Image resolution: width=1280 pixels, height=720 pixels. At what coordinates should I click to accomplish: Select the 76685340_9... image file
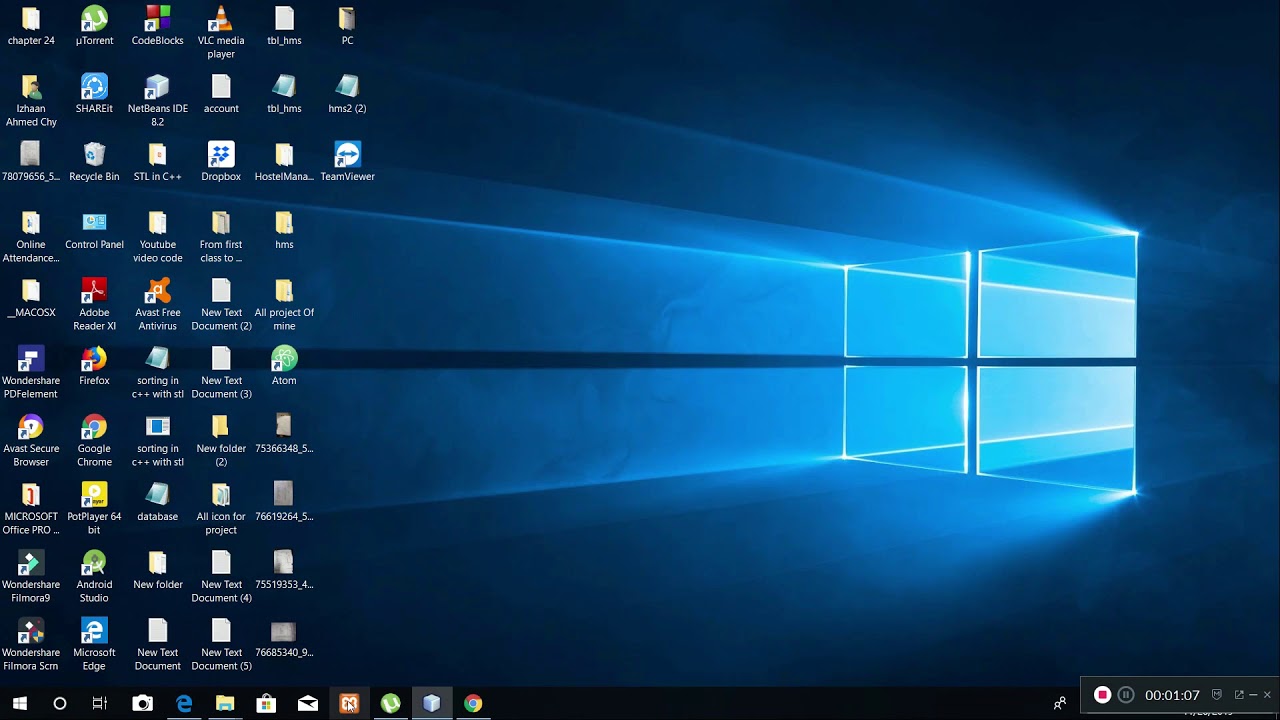pyautogui.click(x=284, y=638)
